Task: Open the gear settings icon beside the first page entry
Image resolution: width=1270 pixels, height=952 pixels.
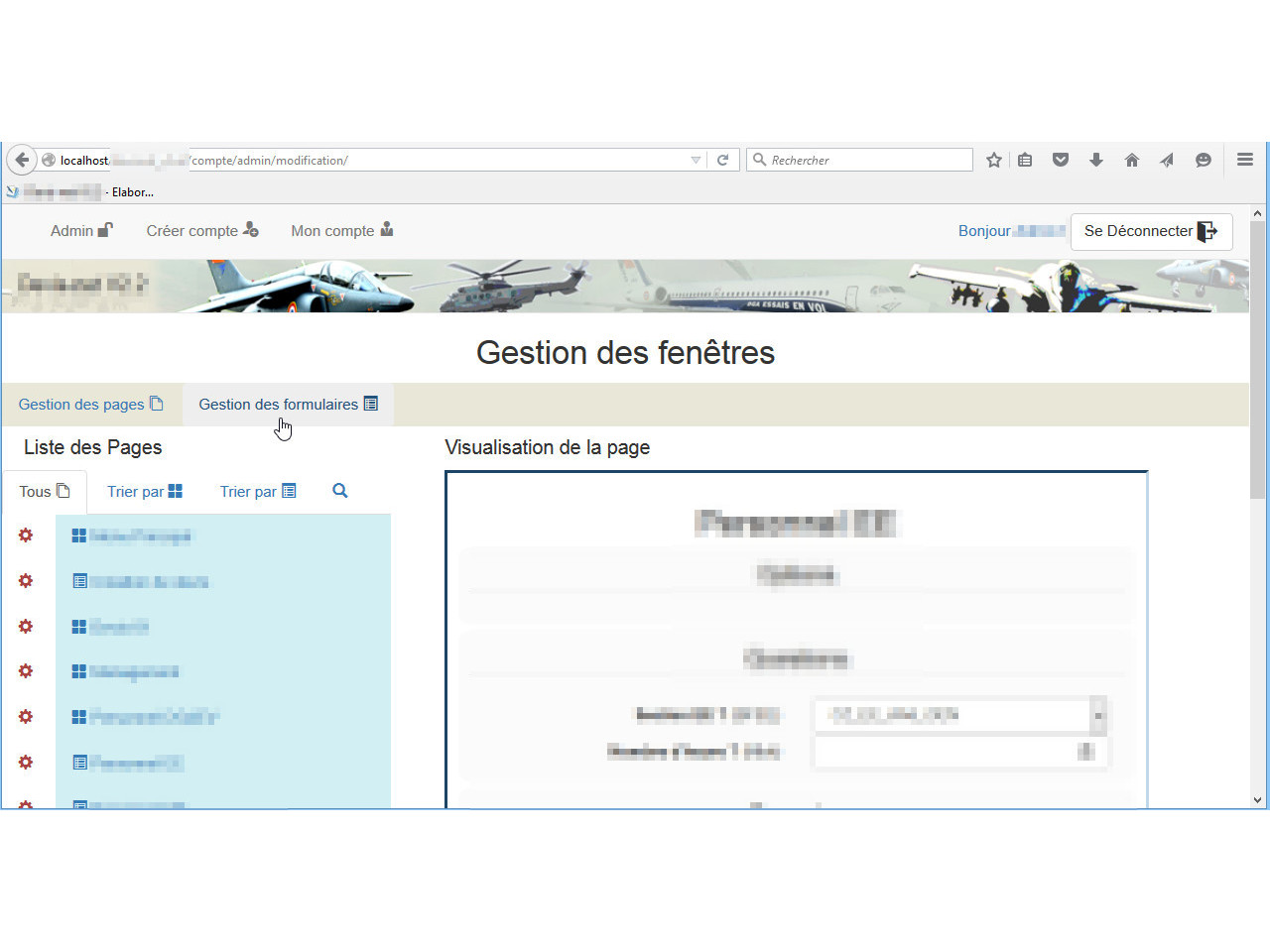Action: [x=25, y=535]
